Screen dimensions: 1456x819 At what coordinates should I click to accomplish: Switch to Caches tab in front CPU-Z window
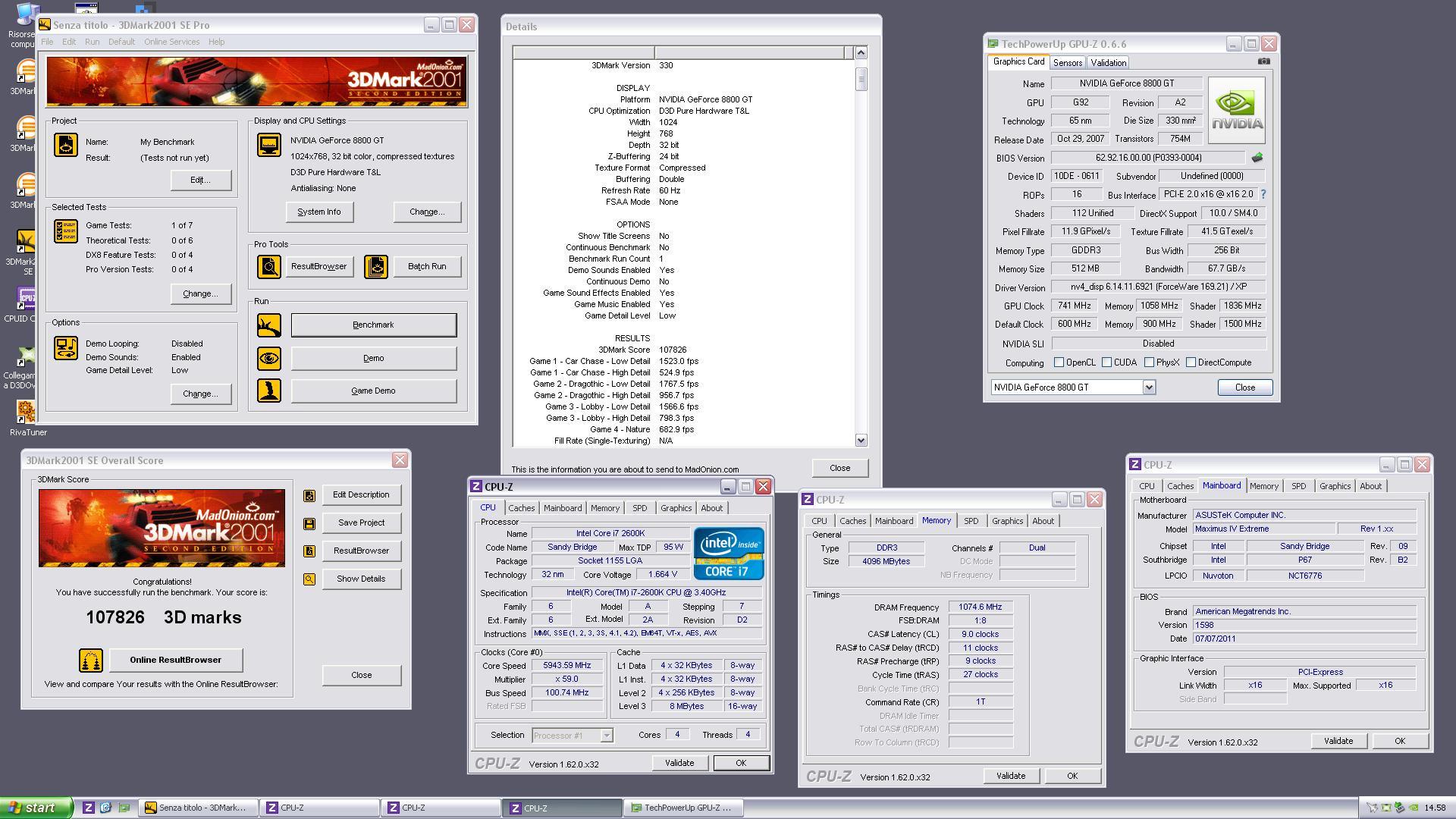521,508
